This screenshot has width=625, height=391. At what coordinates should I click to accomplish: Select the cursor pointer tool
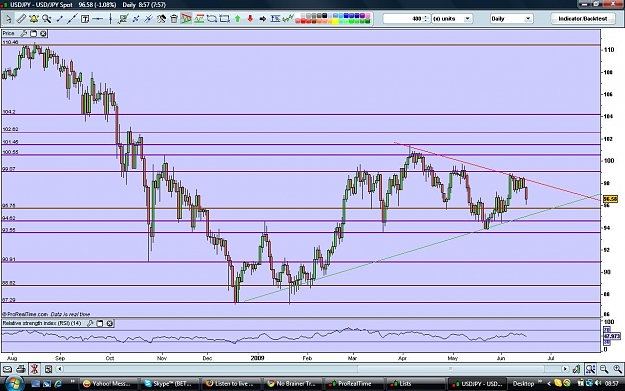(x=8, y=19)
